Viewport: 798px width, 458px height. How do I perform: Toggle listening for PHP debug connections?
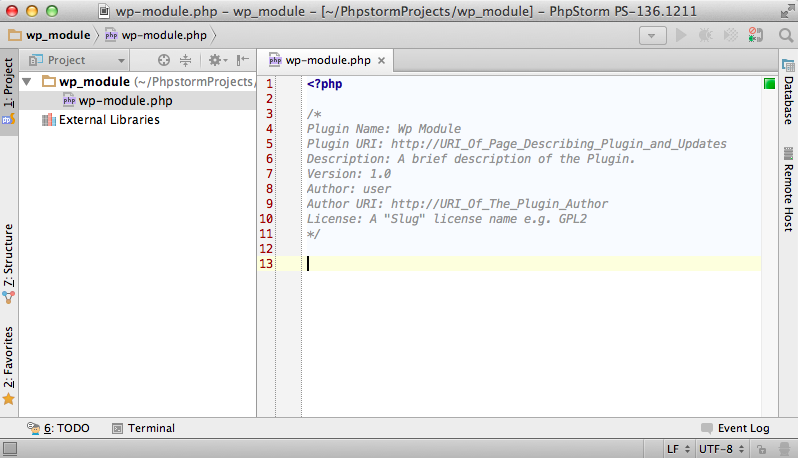(x=756, y=35)
